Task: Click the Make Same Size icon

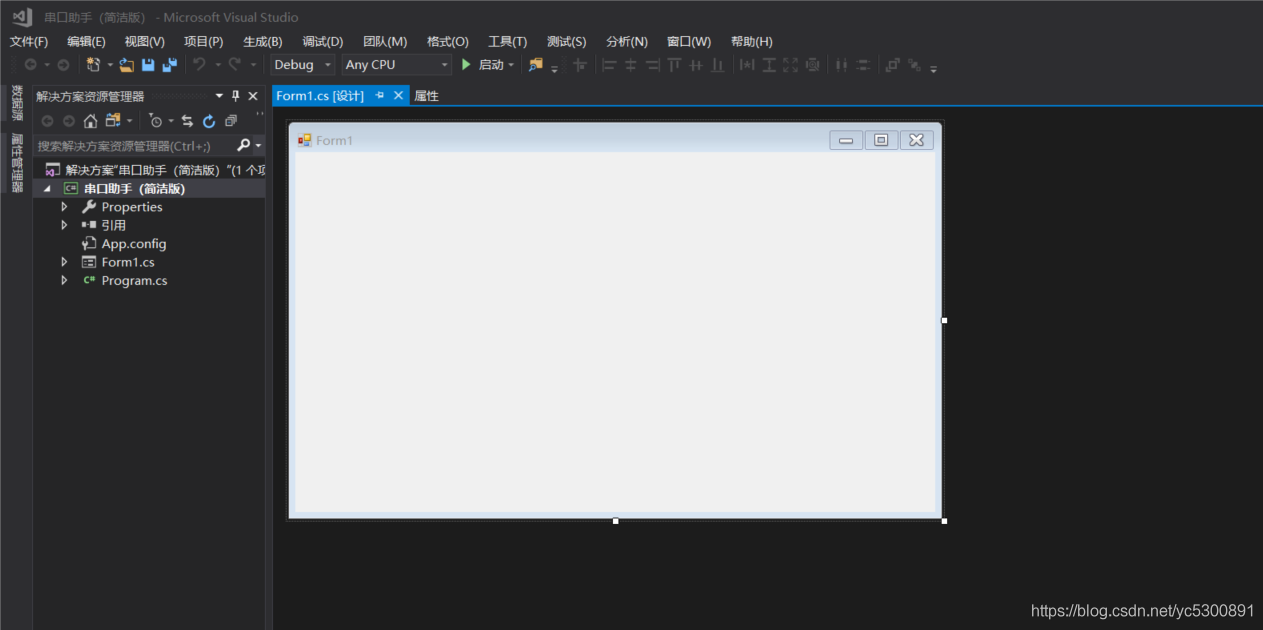Action: coord(791,65)
